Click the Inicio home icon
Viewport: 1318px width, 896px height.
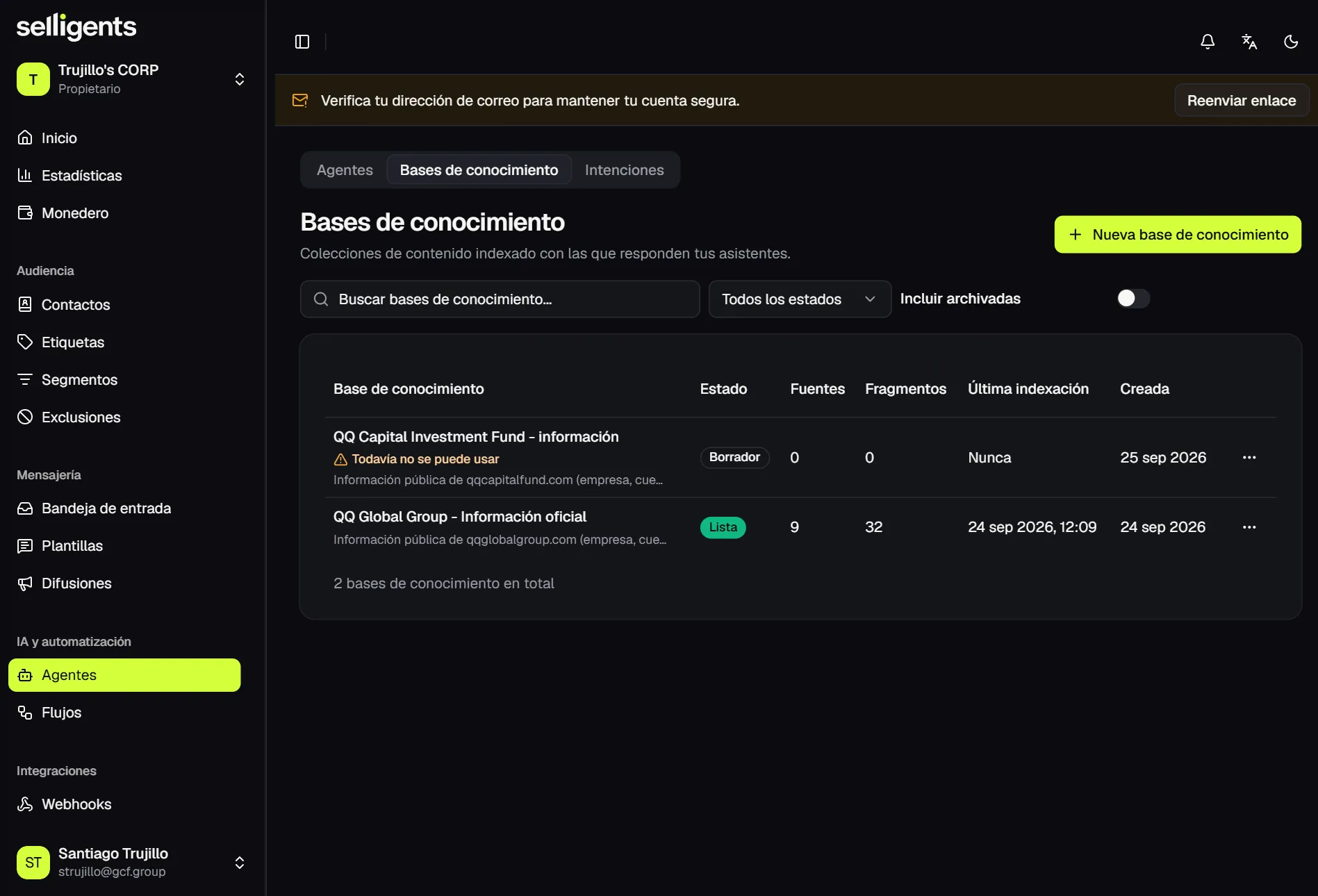[25, 138]
